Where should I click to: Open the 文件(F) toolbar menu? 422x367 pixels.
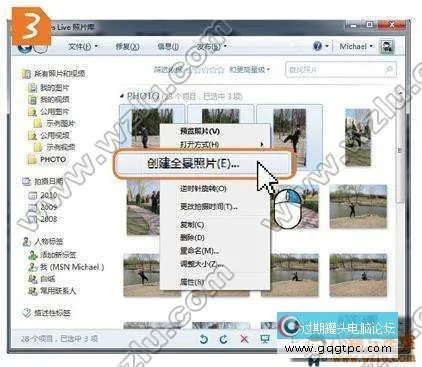click(x=83, y=46)
